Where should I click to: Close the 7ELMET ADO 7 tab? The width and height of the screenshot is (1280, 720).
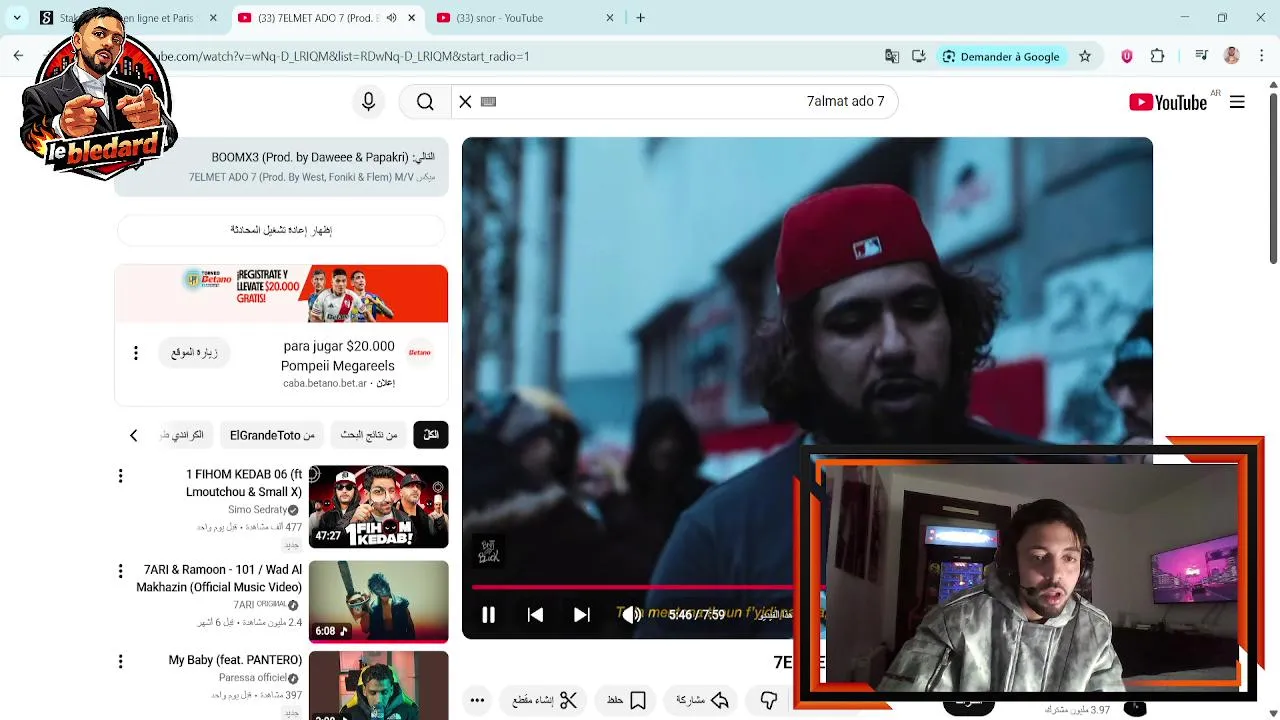pos(412,18)
